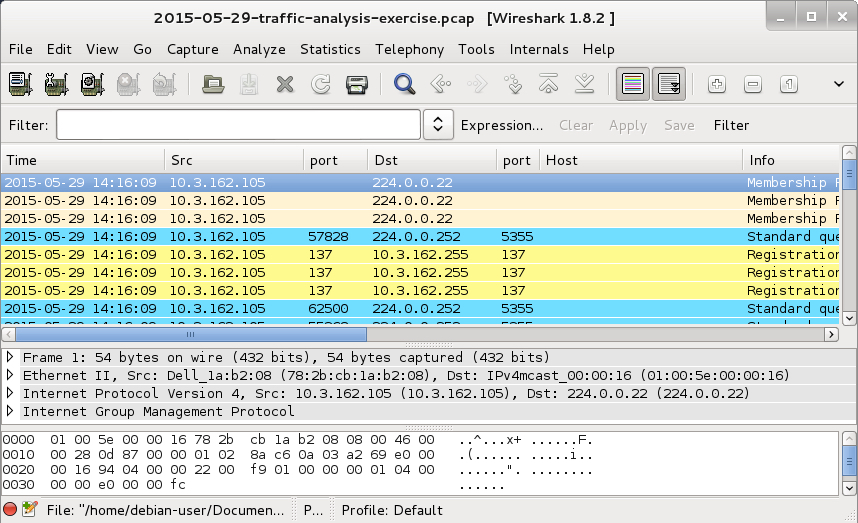Open the File menu
The width and height of the screenshot is (858, 523).
pyautogui.click(x=21, y=49)
